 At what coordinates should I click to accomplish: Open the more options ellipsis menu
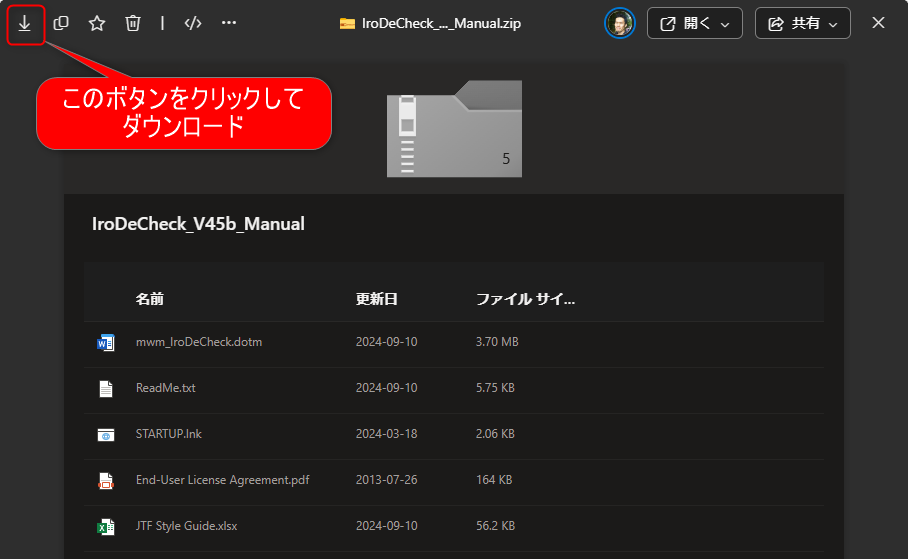(229, 23)
